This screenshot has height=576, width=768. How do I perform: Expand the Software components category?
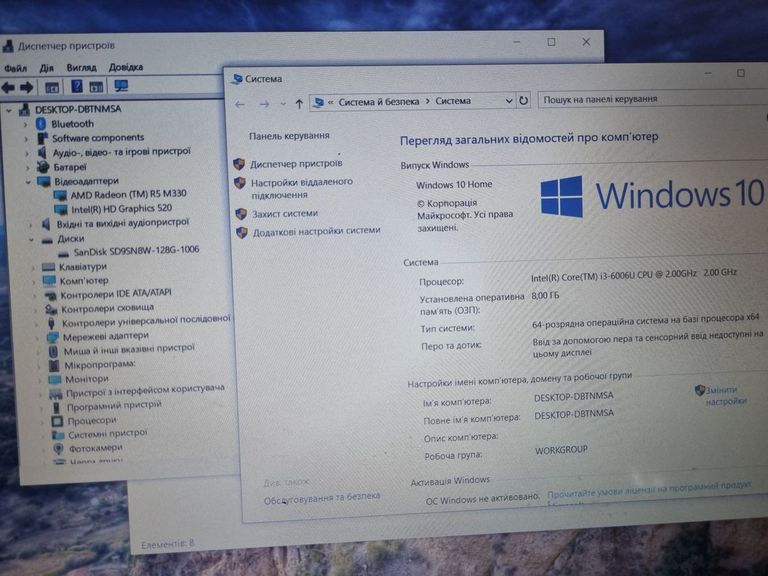pyautogui.click(x=27, y=138)
